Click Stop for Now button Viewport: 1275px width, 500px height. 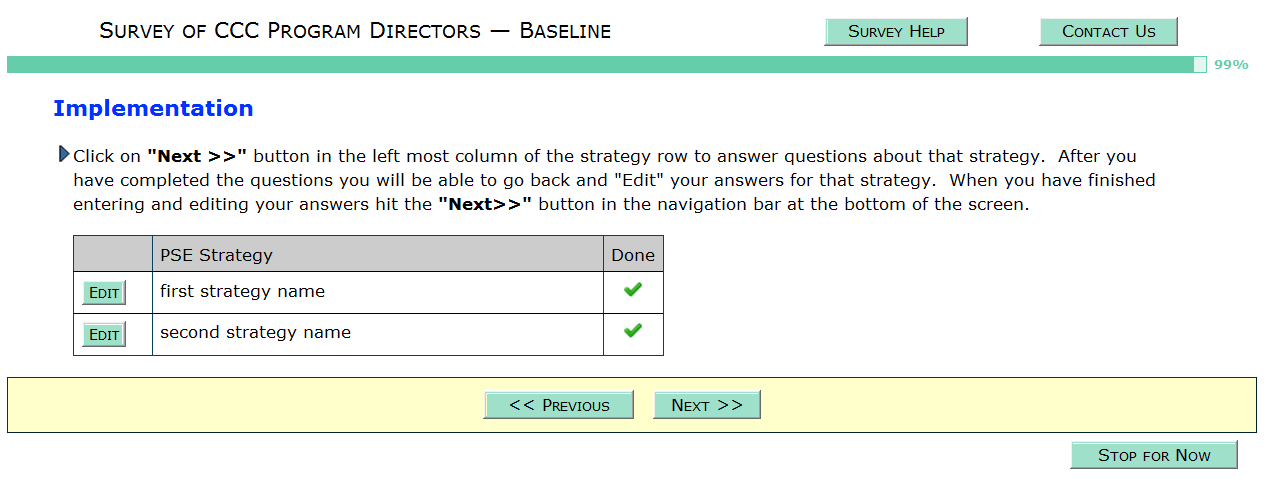tap(1154, 455)
